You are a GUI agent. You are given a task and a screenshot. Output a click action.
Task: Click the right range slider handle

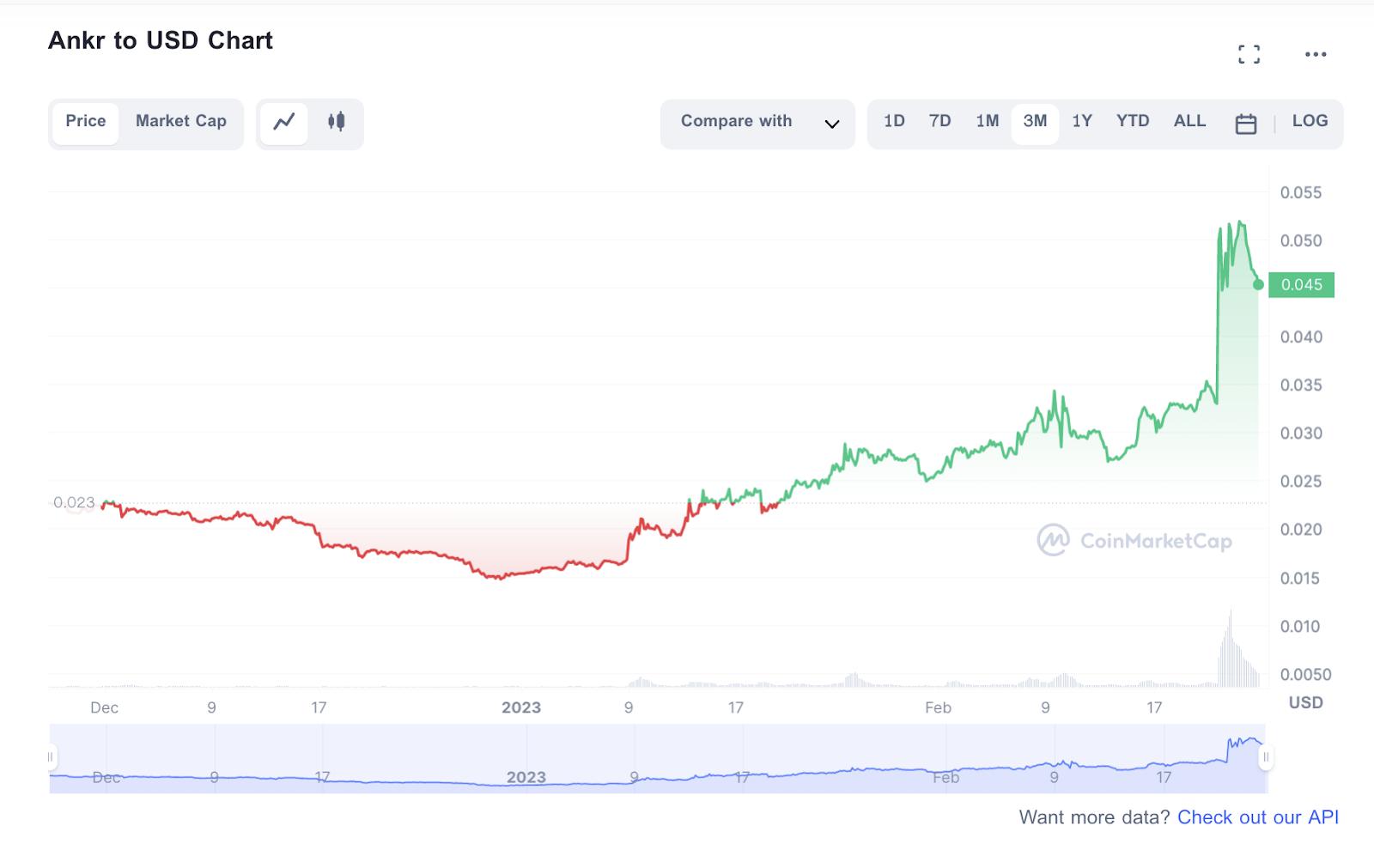click(1266, 756)
